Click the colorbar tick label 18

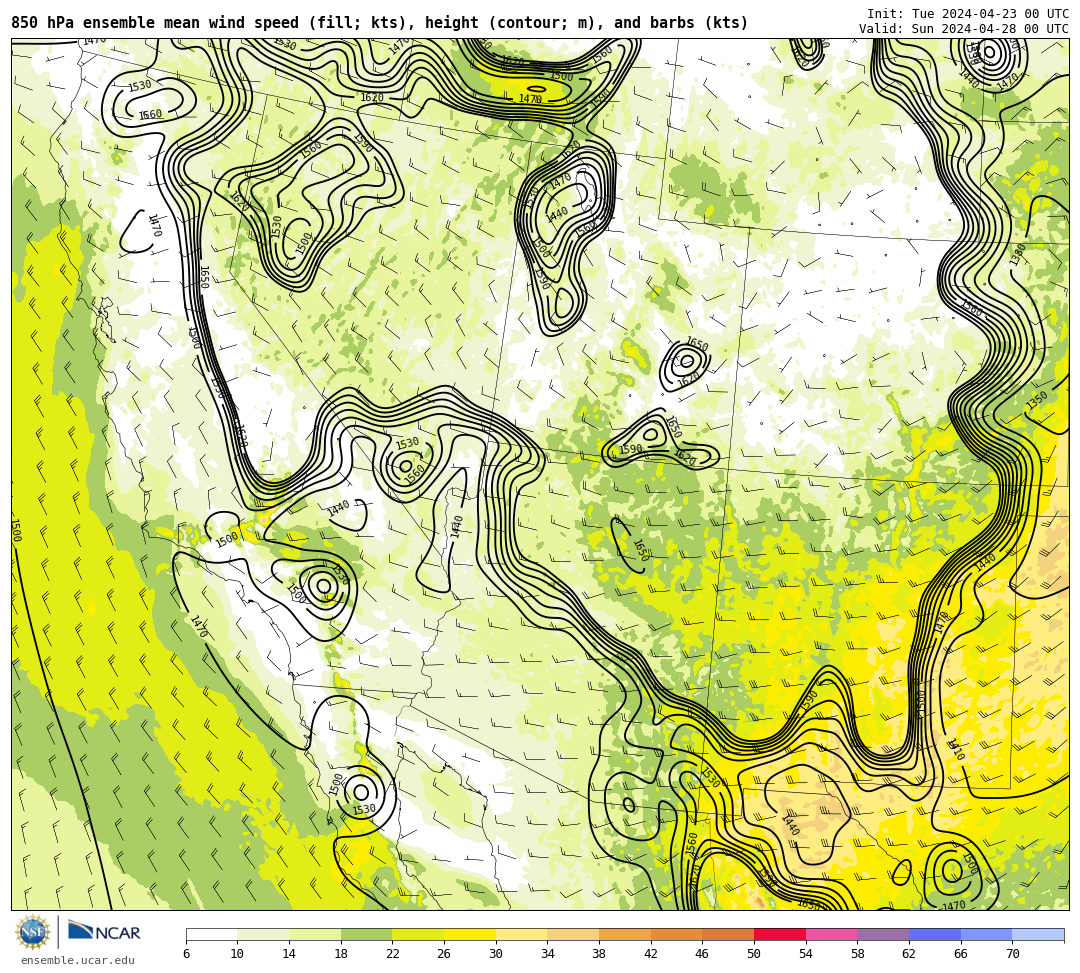click(x=341, y=954)
